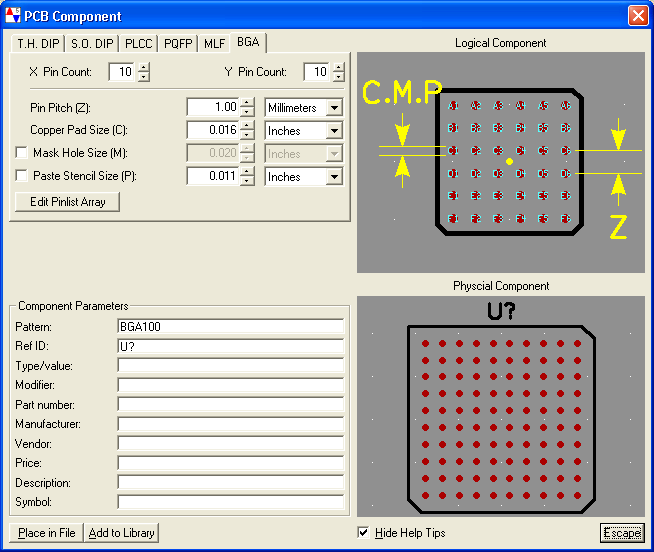
Task: Open the Pin Pitch units dropdown
Action: point(334,107)
